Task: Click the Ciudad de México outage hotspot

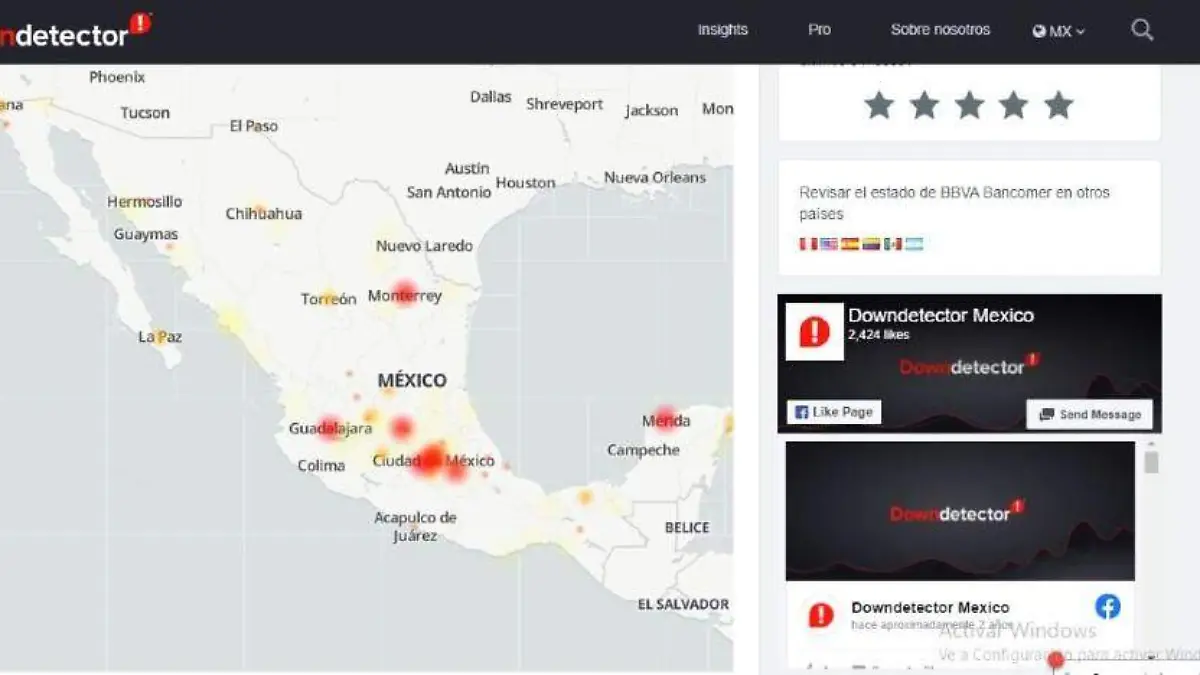Action: (432, 459)
